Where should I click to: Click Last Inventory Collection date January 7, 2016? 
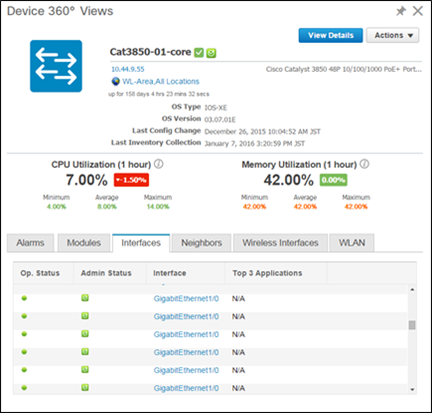[x=255, y=144]
